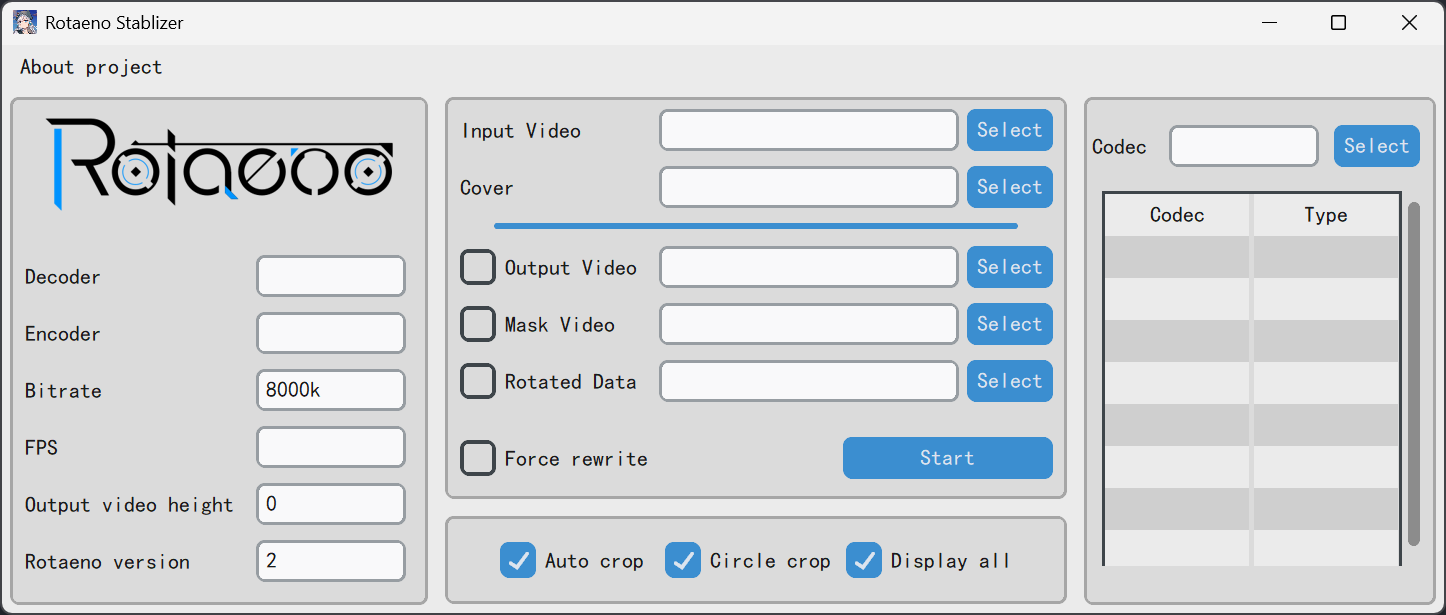Toggle the Force rewrite checkbox
The width and height of the screenshot is (1446, 615).
click(x=478, y=458)
